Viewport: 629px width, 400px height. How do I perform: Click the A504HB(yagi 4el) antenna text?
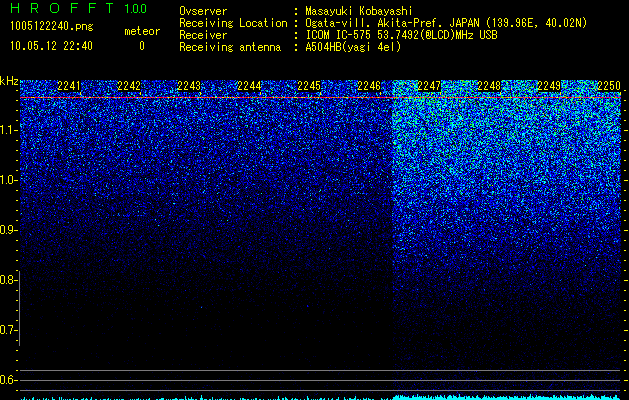coord(353,47)
